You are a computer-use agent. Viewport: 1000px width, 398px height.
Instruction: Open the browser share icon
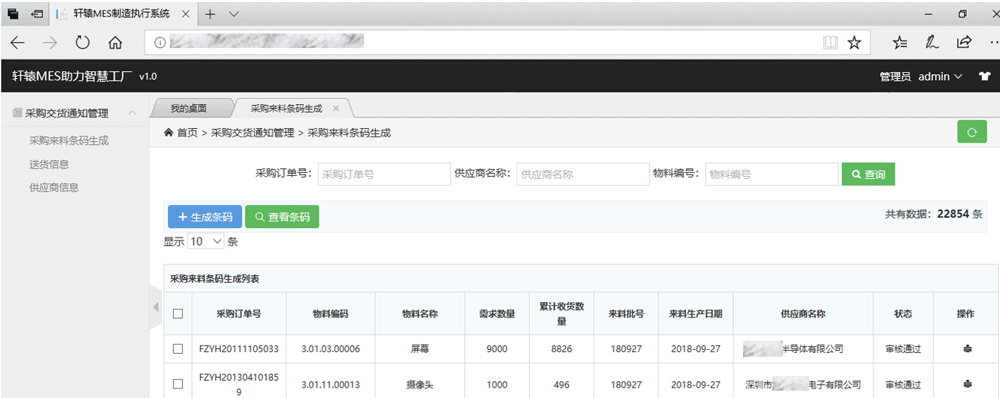964,43
